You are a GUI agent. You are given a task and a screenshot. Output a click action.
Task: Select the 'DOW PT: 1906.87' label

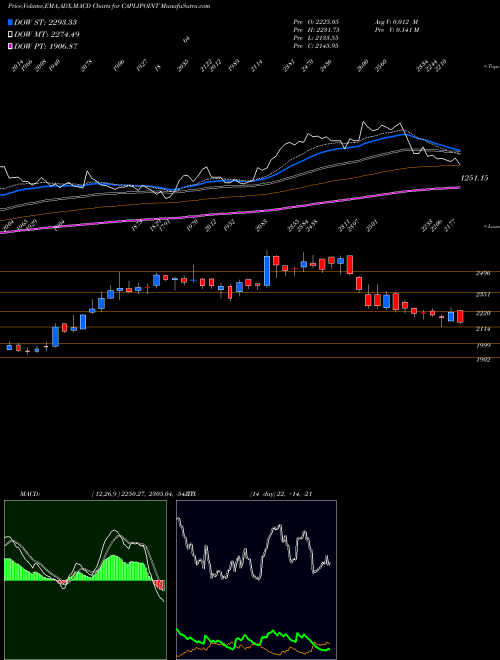[x=46, y=46]
